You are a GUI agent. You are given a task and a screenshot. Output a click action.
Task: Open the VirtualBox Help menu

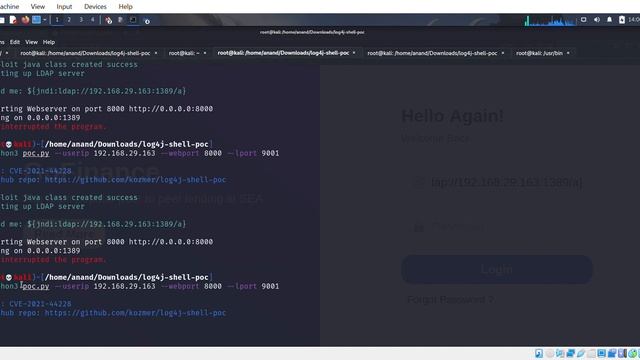pos(125,7)
